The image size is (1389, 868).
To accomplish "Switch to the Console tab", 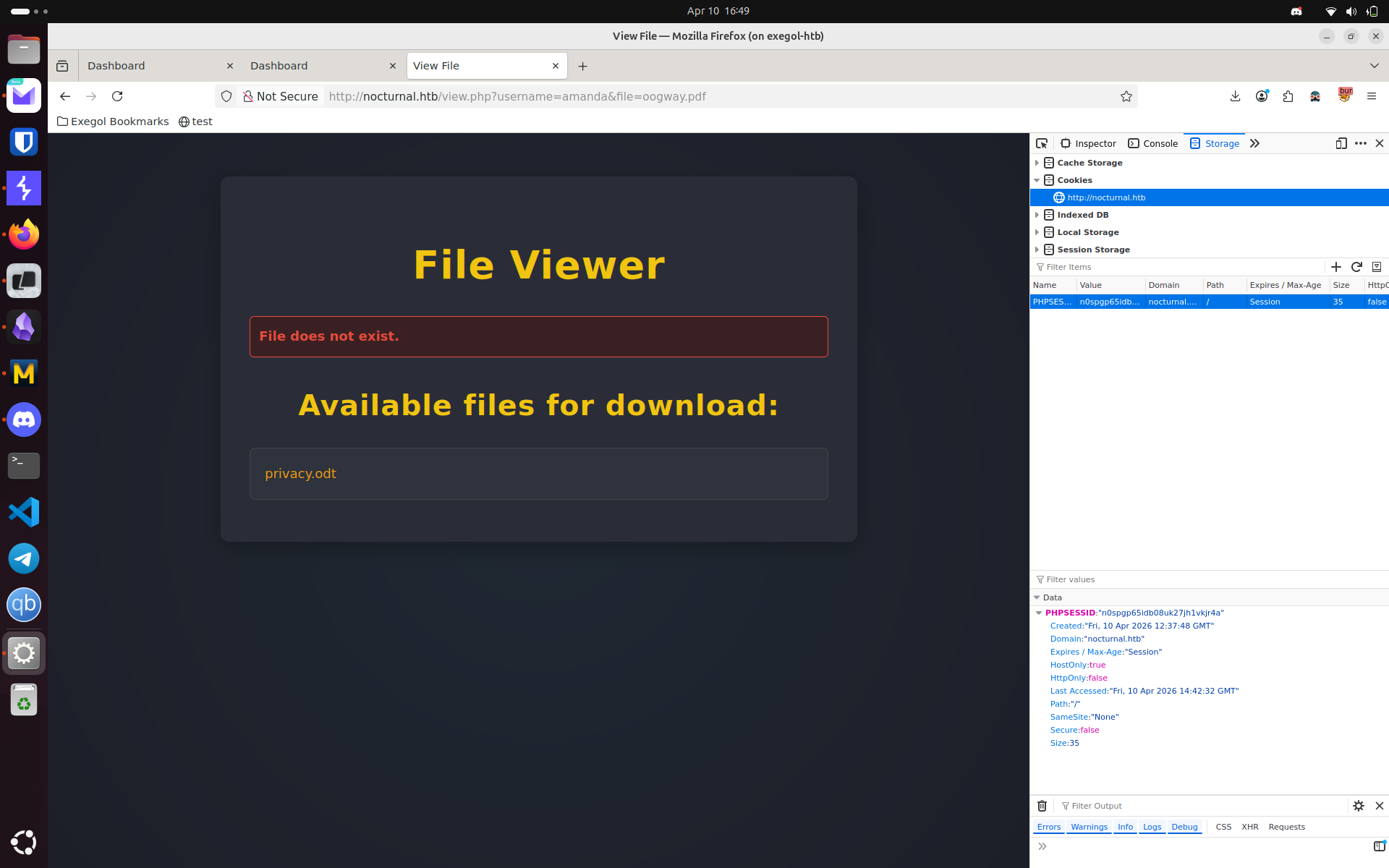I will tap(1153, 143).
